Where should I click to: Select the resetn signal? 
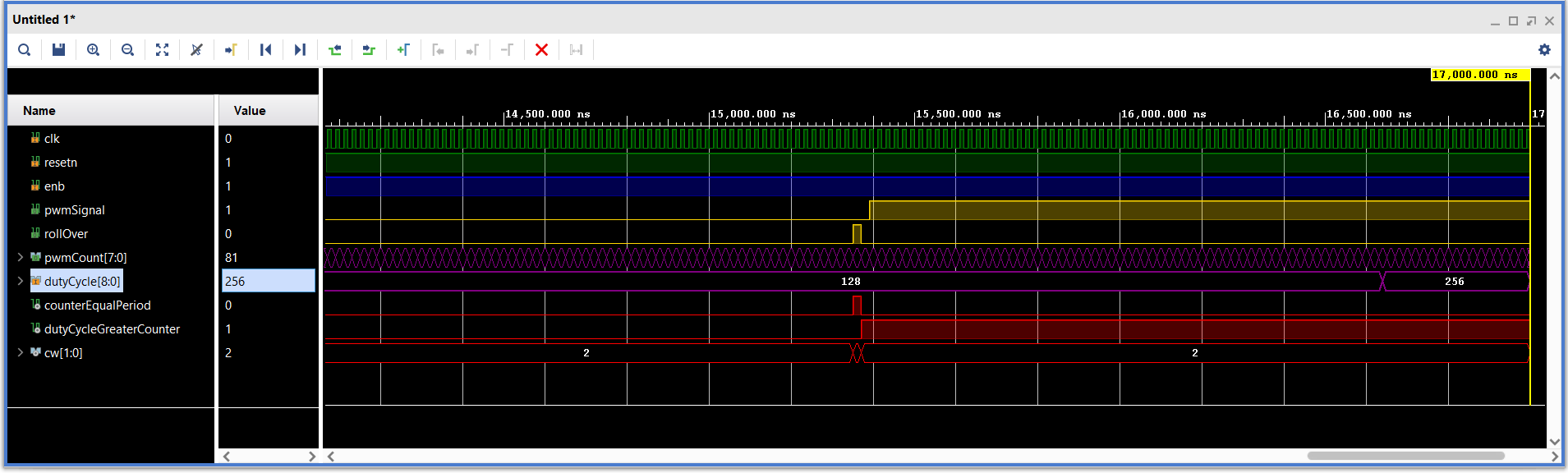point(61,163)
